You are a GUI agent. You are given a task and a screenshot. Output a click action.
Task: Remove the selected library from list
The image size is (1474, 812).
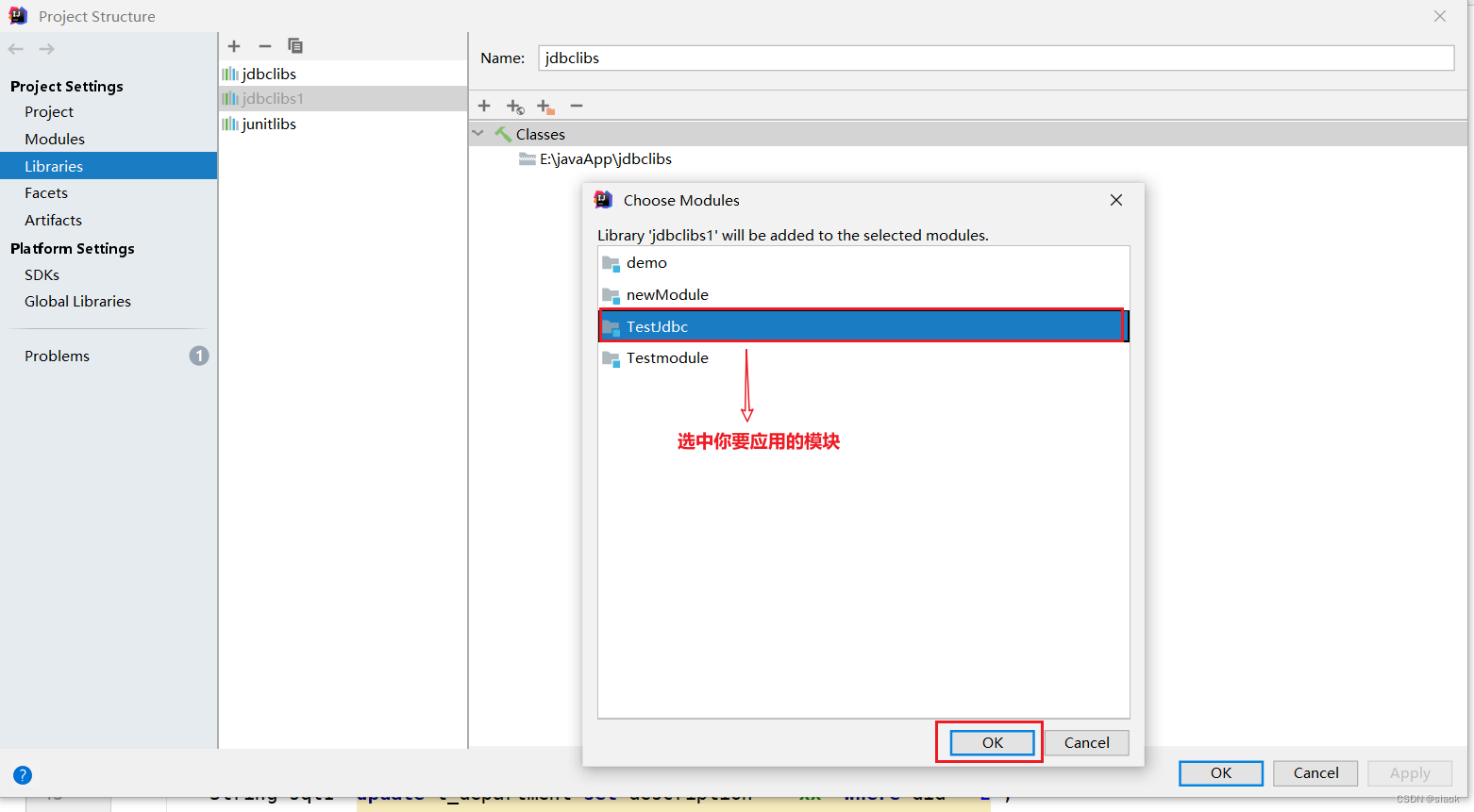pyautogui.click(x=265, y=45)
